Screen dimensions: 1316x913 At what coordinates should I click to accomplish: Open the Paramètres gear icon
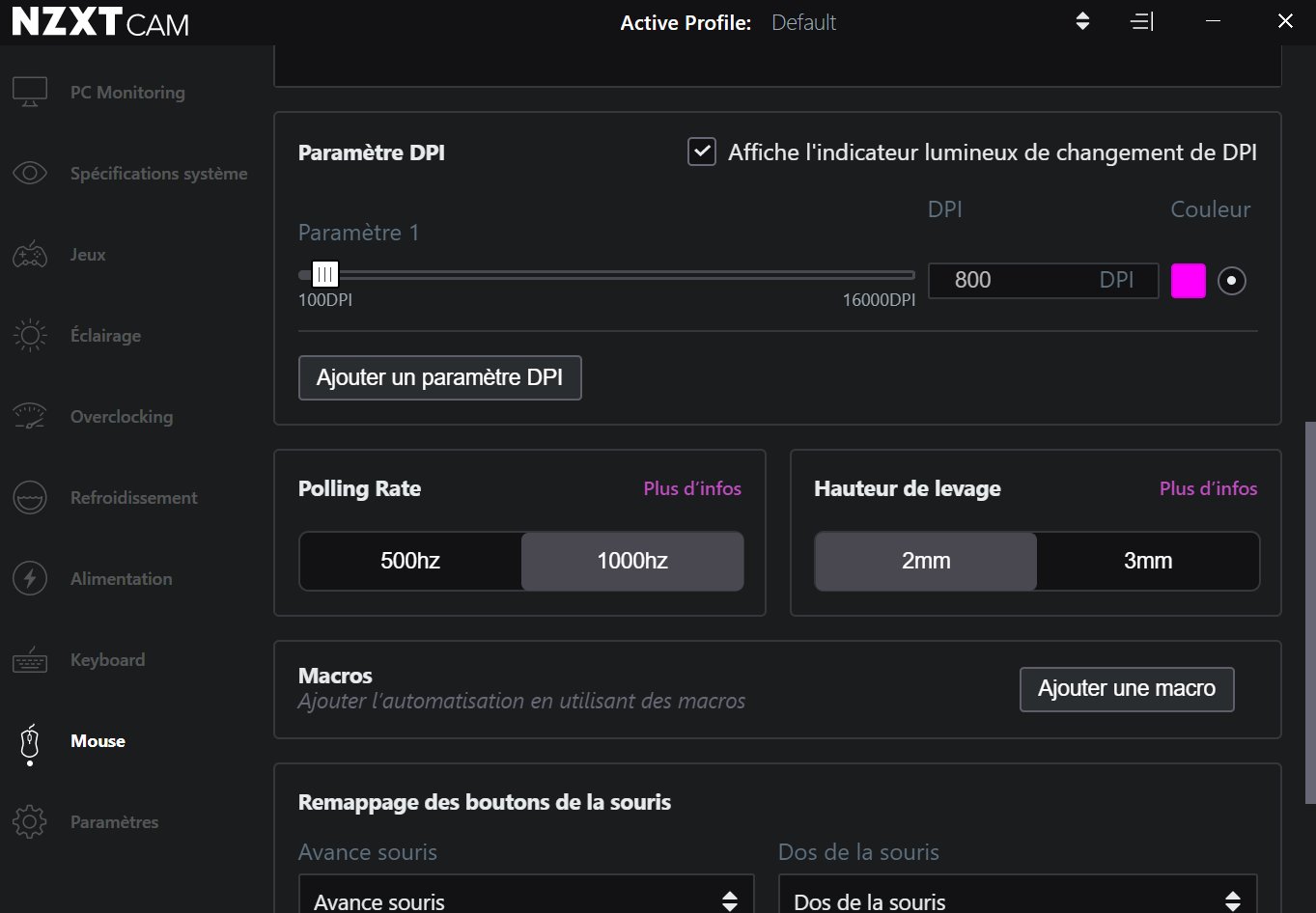[x=30, y=822]
